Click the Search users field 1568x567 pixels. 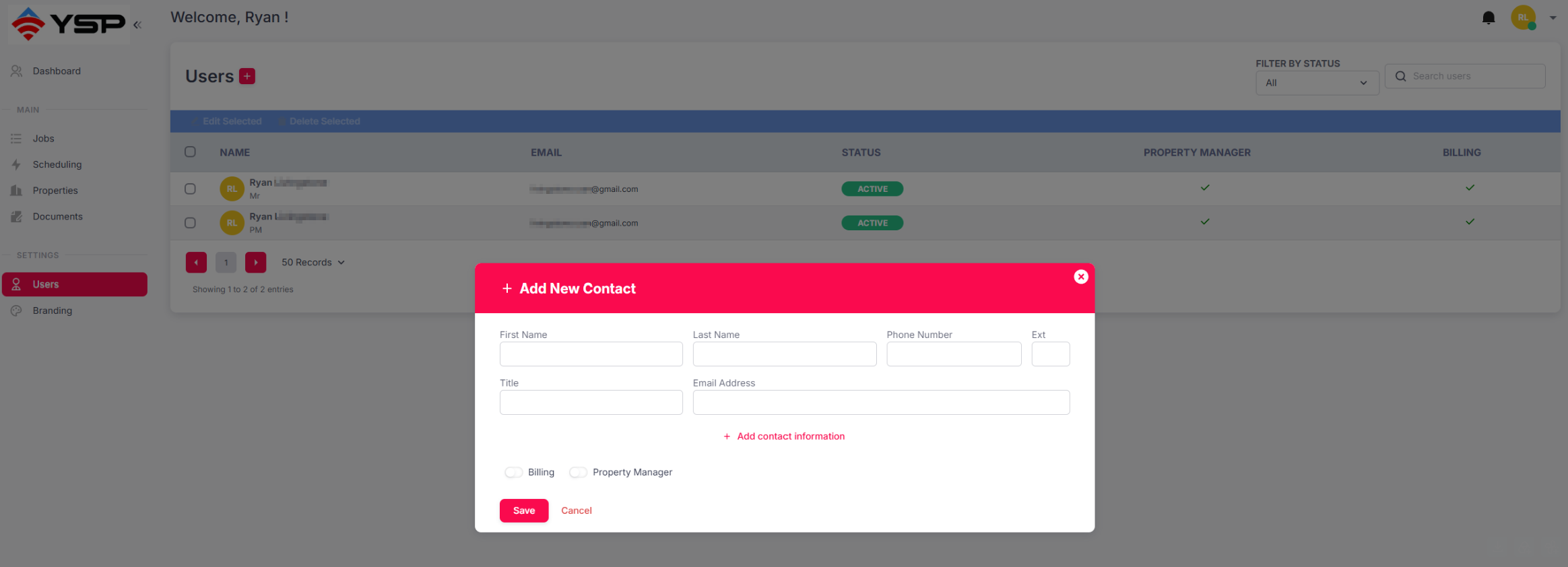pyautogui.click(x=1465, y=76)
